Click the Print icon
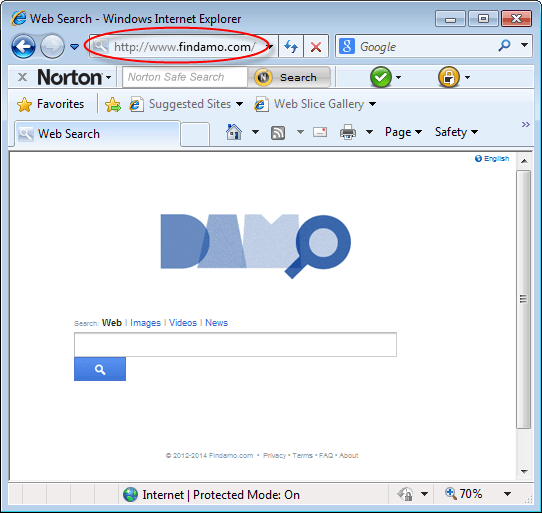 (348, 132)
